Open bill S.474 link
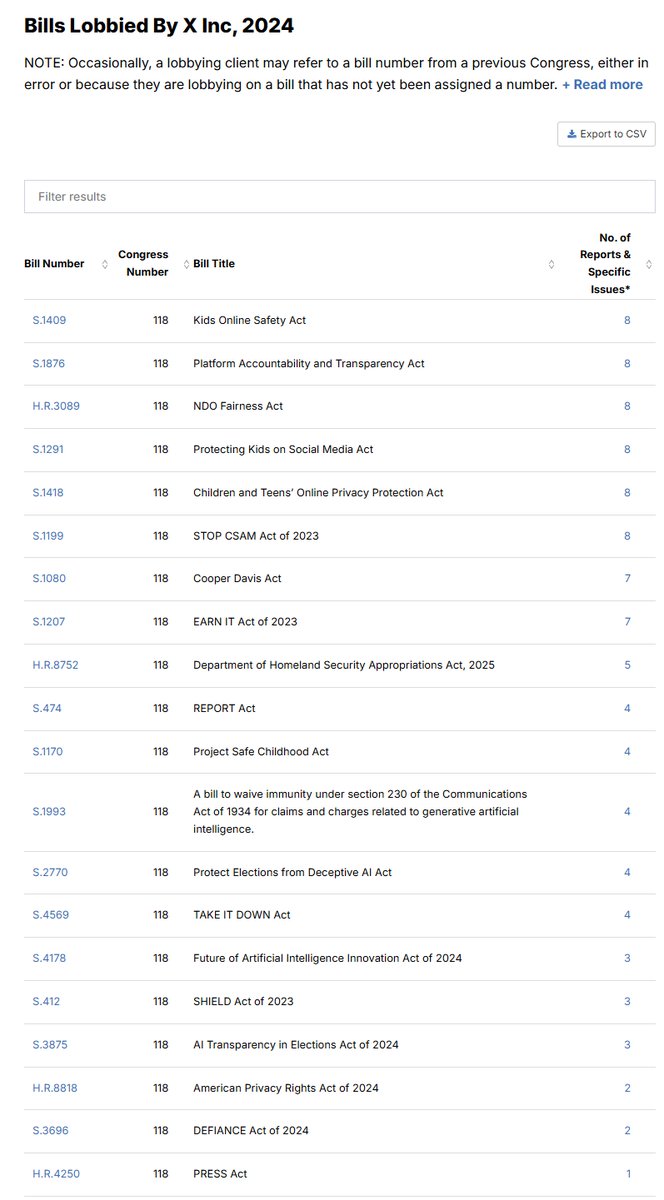This screenshot has width=664, height=1200. coord(46,709)
